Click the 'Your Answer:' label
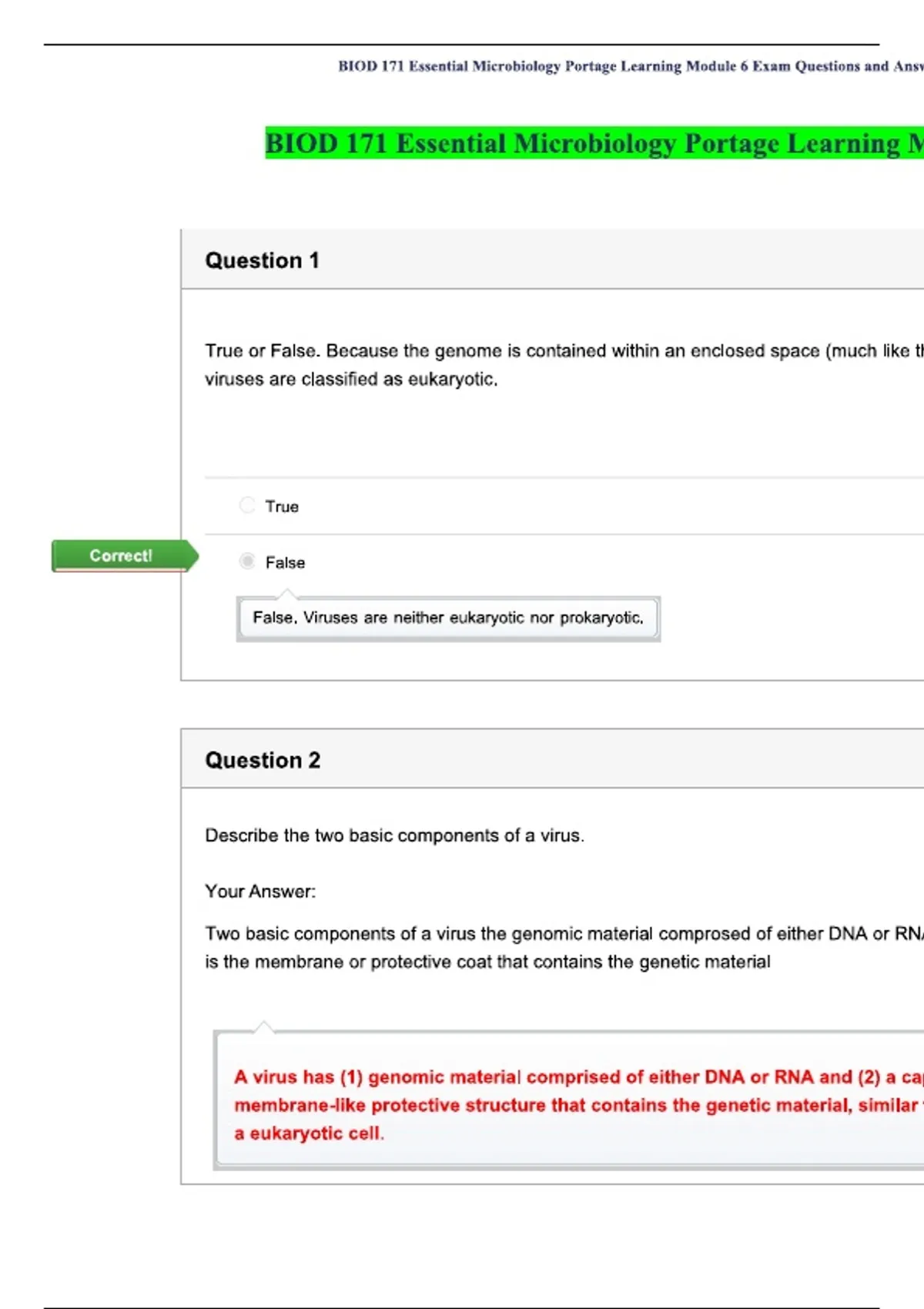924x1309 pixels. pos(260,892)
